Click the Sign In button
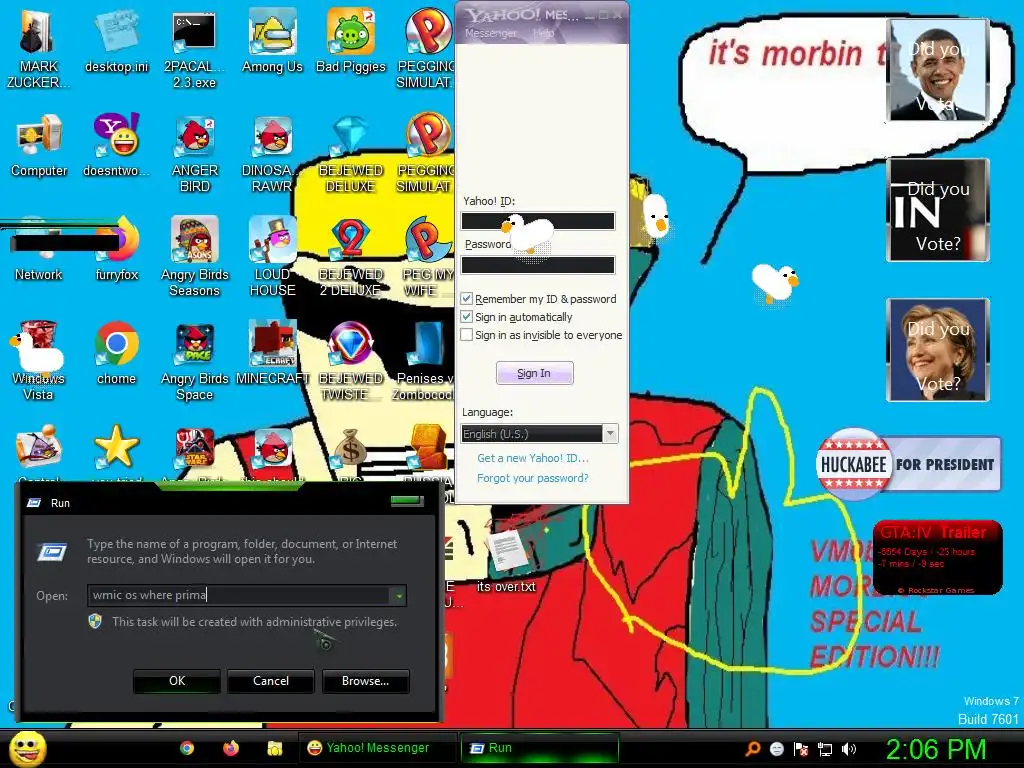1024x768 pixels. coord(534,373)
